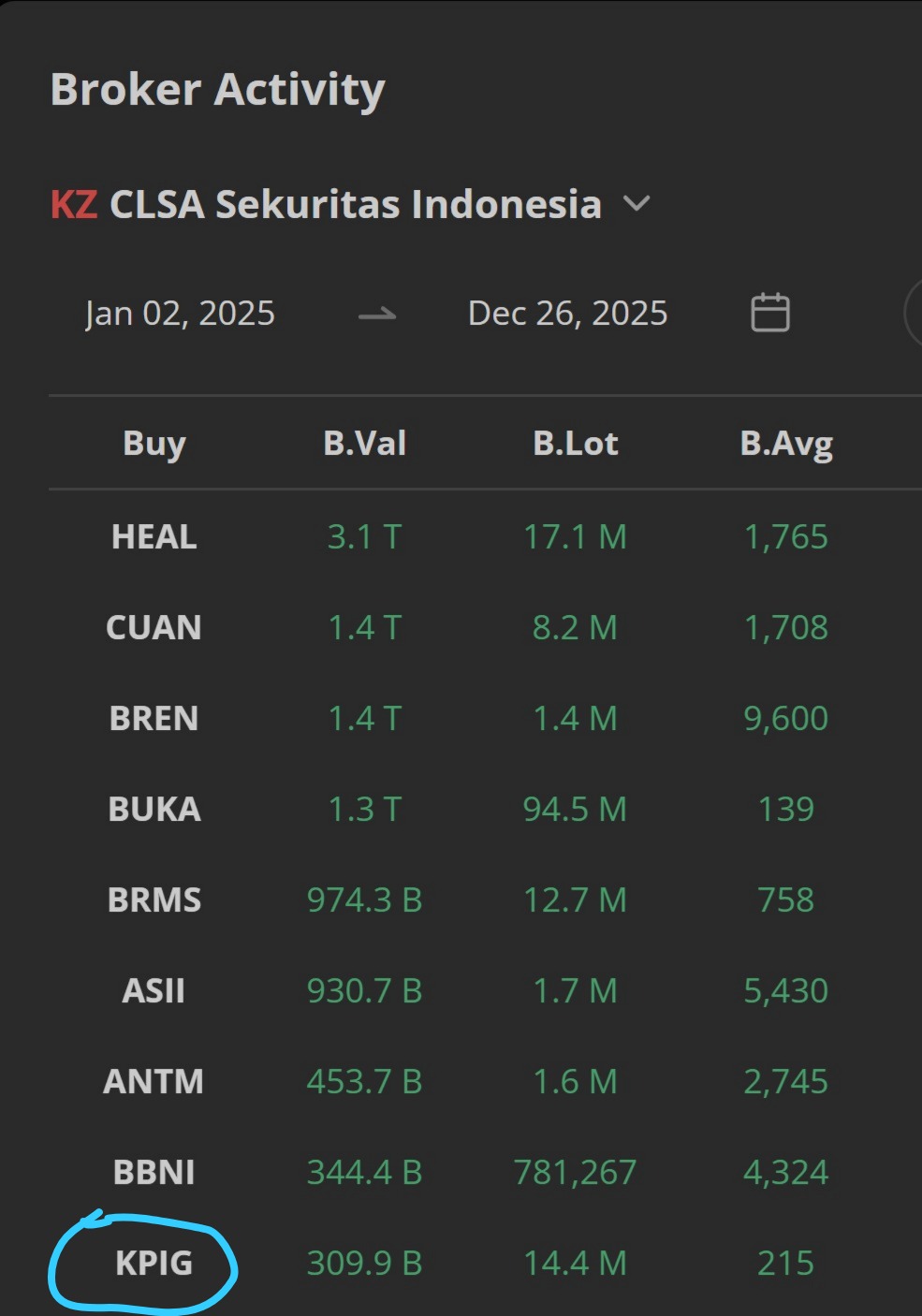Viewport: 922px width, 1316px height.
Task: Click the Broker Activity heading
Action: coord(217,90)
